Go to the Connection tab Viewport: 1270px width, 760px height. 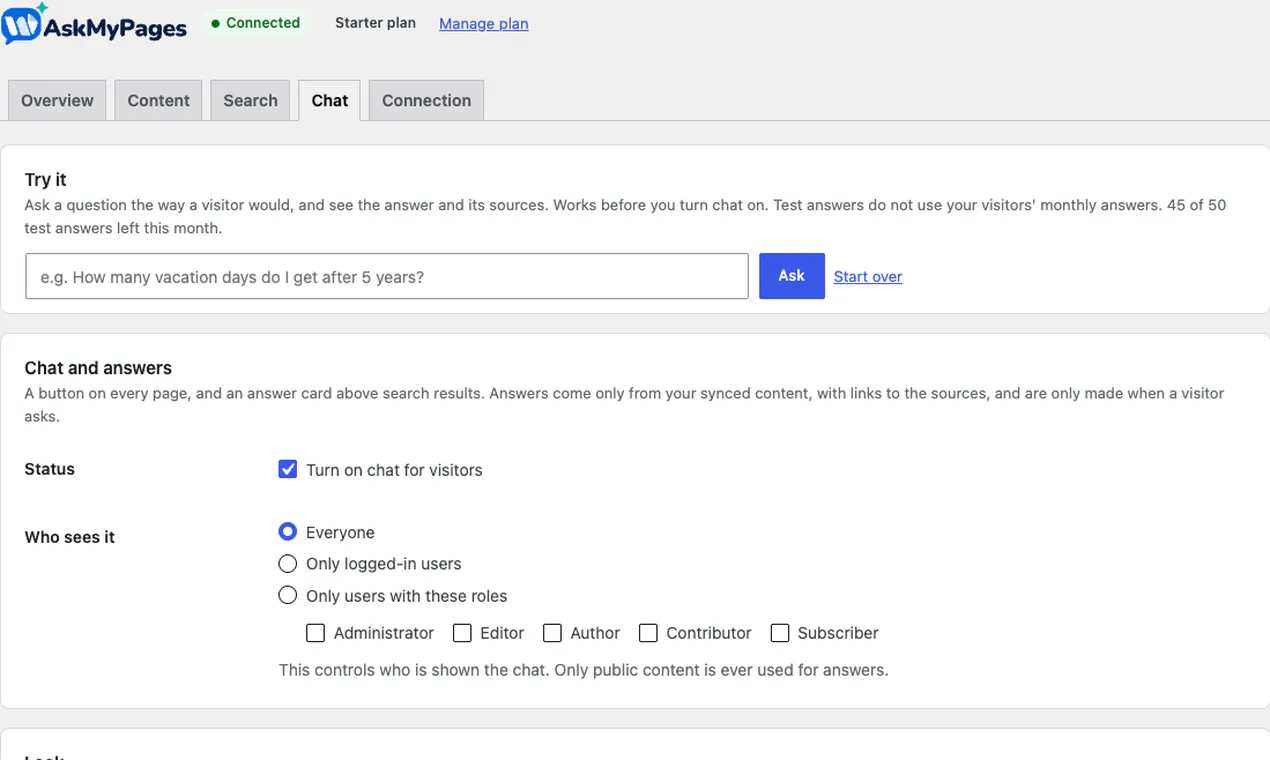pos(426,100)
